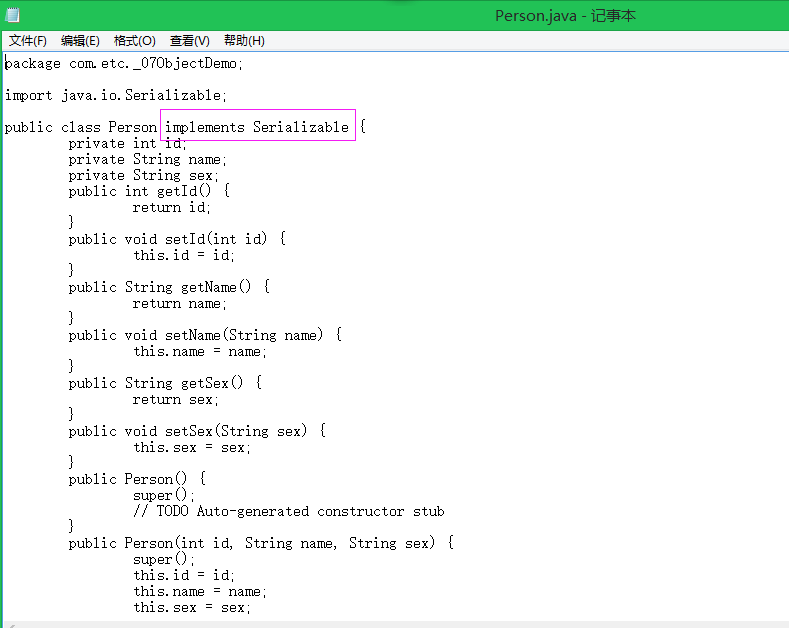Click the Notepad icon in the title bar
Viewport: 789px width, 628px height.
tap(12, 16)
